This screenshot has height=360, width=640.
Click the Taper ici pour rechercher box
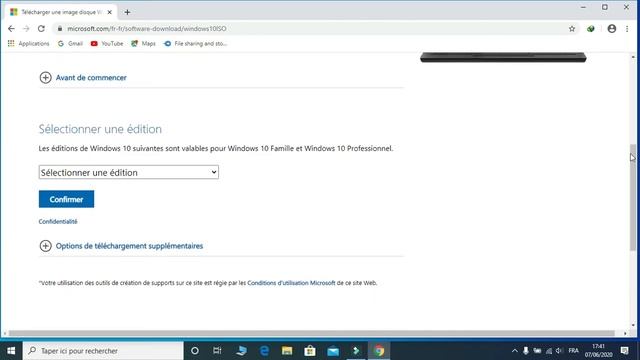(103, 351)
